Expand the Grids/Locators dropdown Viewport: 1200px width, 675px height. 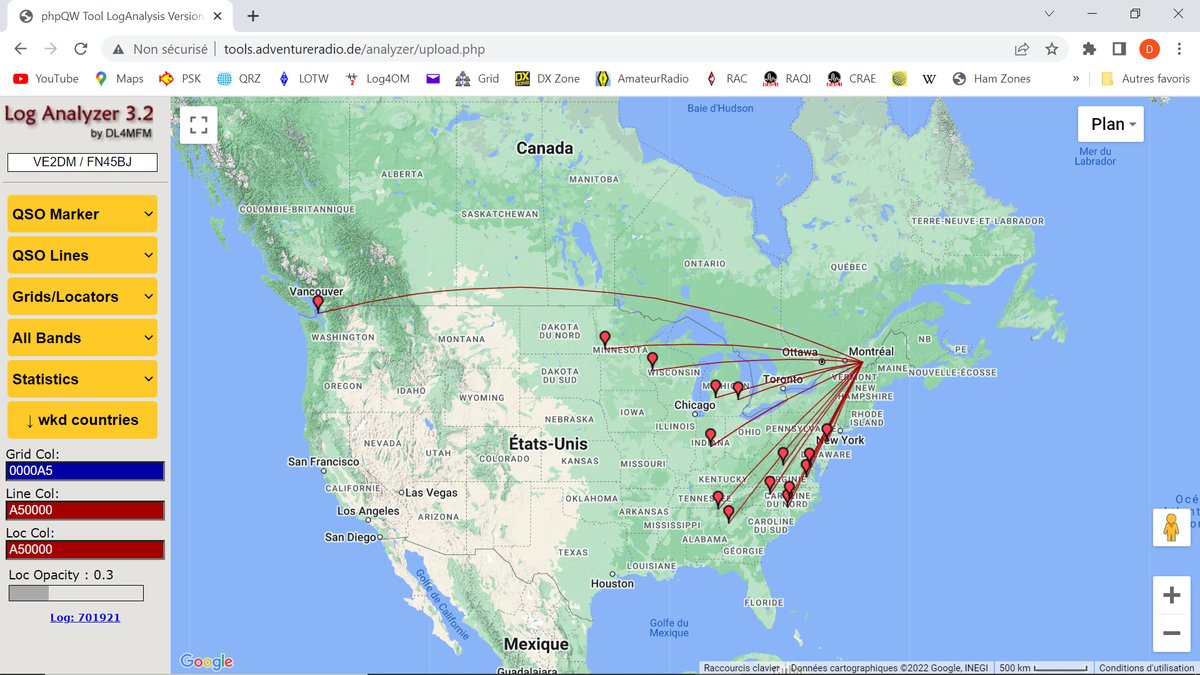point(82,296)
